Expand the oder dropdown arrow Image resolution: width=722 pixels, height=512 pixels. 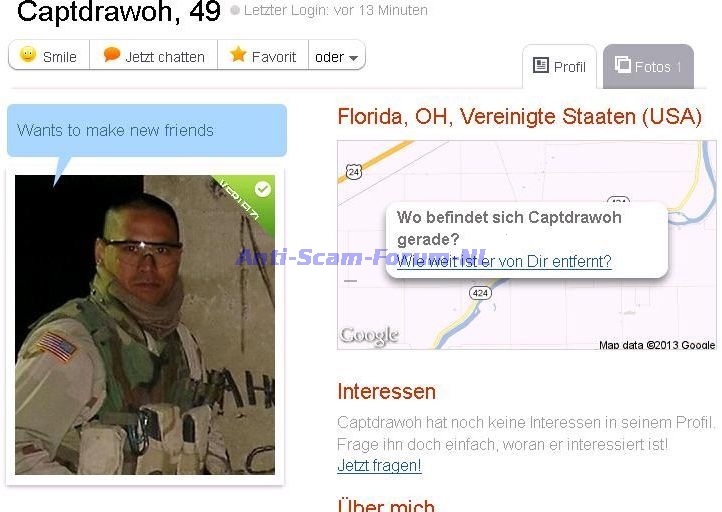pos(353,58)
